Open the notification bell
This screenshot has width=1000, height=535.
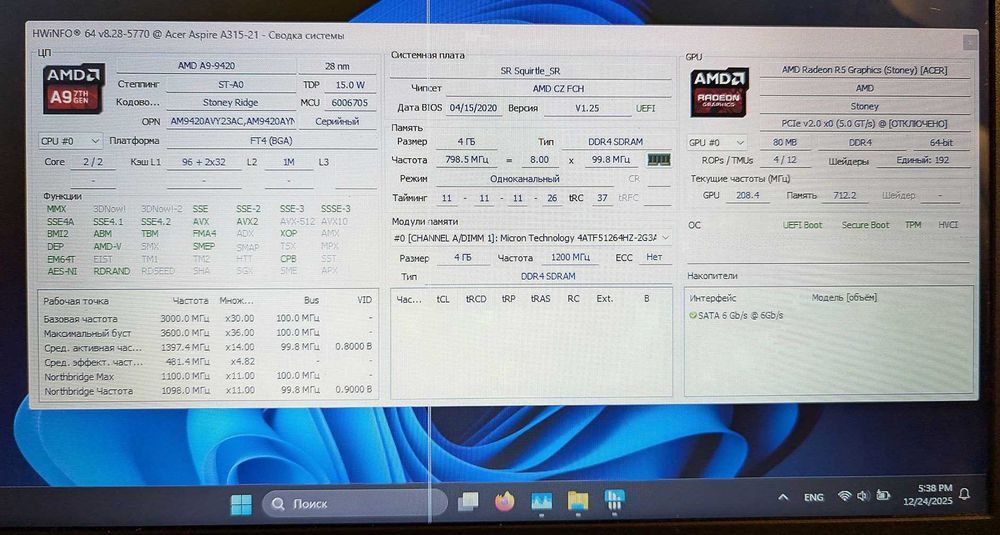click(965, 494)
